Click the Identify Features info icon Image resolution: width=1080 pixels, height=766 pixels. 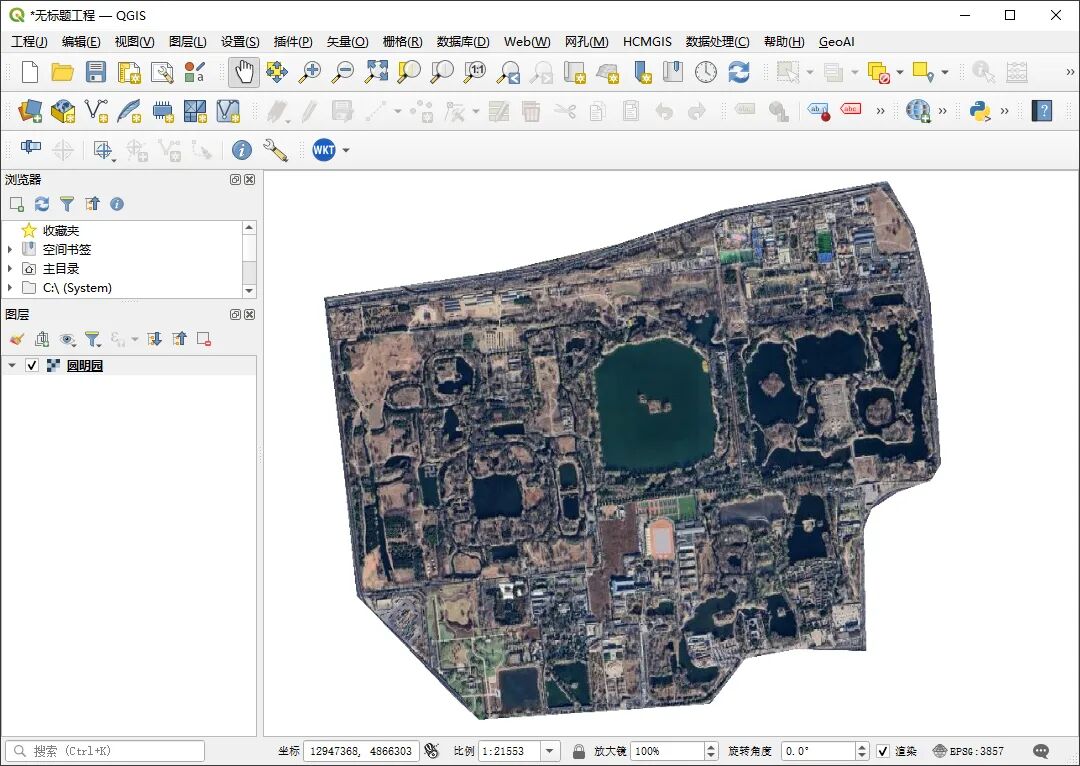tap(242, 149)
